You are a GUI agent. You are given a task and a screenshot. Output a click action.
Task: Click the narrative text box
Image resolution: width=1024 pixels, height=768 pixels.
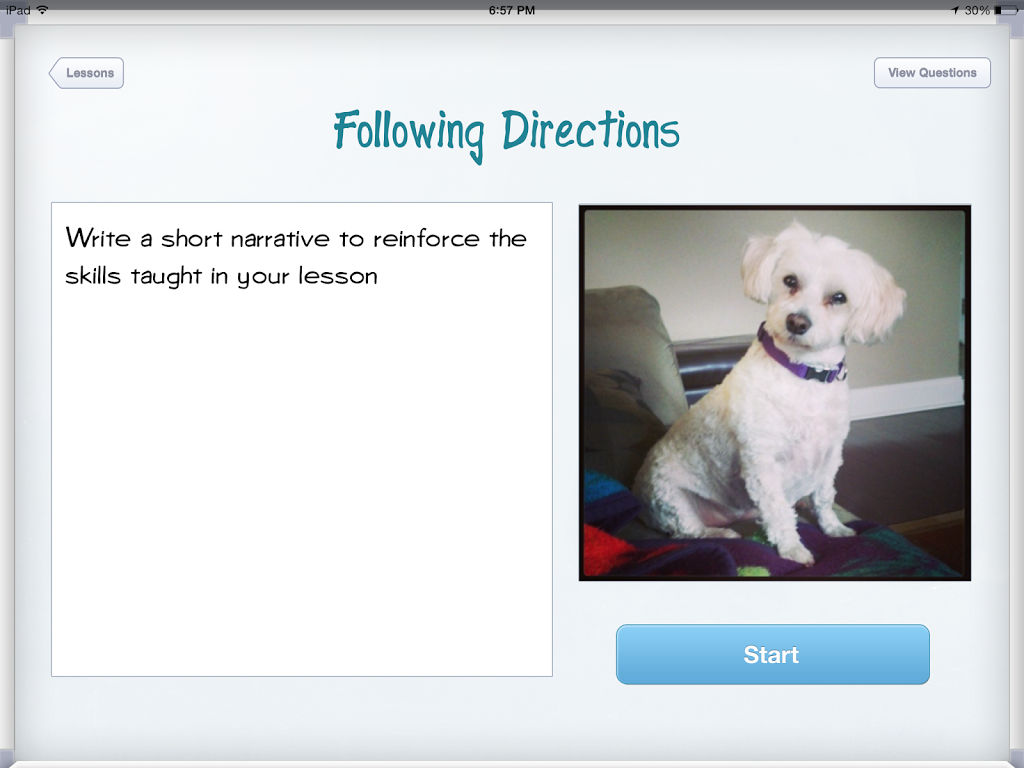click(x=302, y=440)
